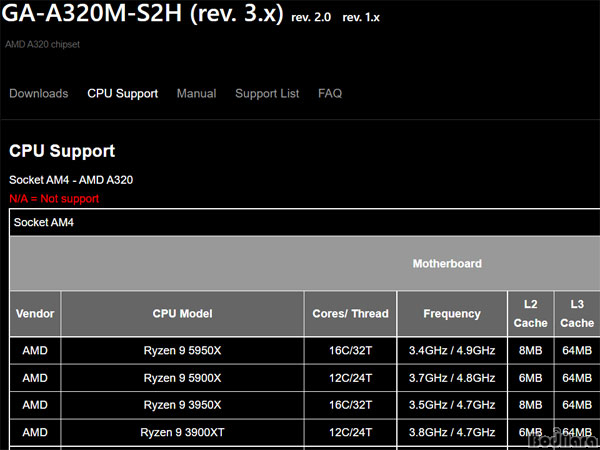
Task: Select the CPU Support tab
Action: click(122, 94)
